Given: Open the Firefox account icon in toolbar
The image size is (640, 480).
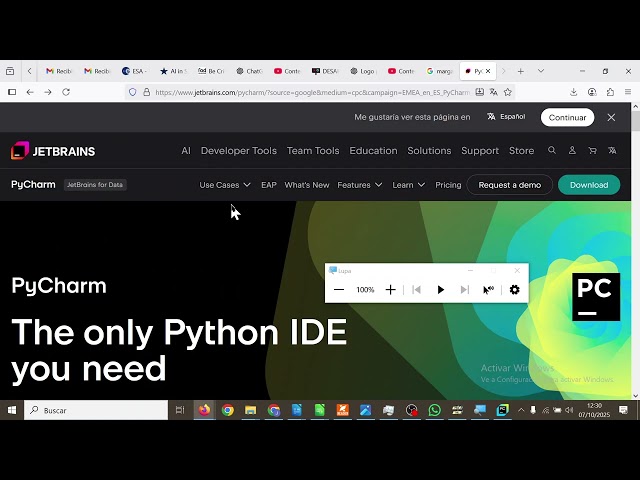Looking at the screenshot, I should (x=592, y=92).
